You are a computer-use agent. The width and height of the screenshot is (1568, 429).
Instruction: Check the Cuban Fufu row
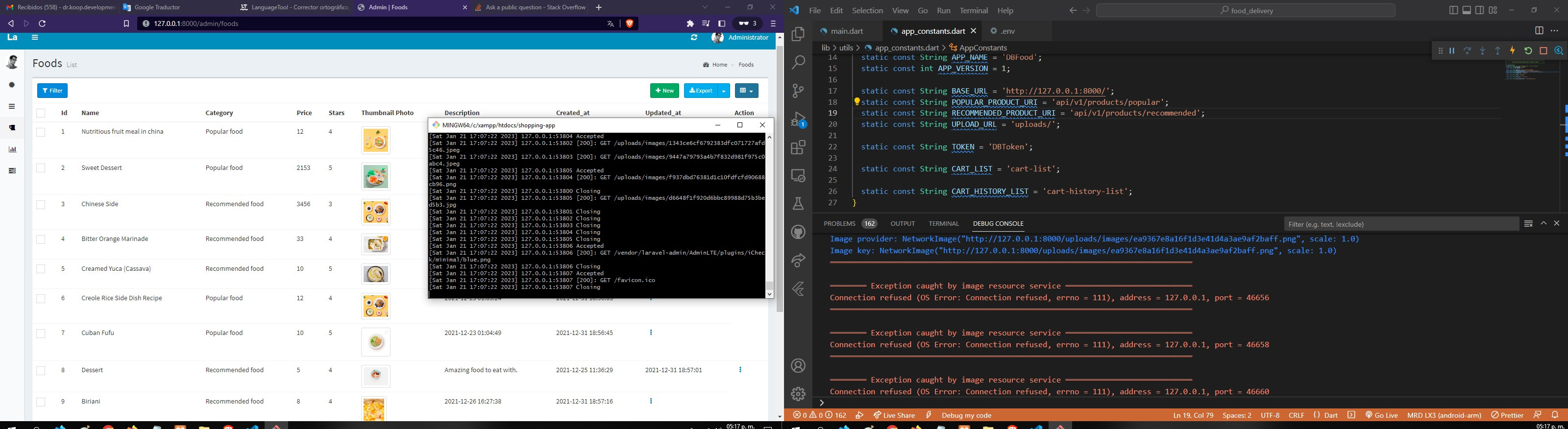pos(41,334)
